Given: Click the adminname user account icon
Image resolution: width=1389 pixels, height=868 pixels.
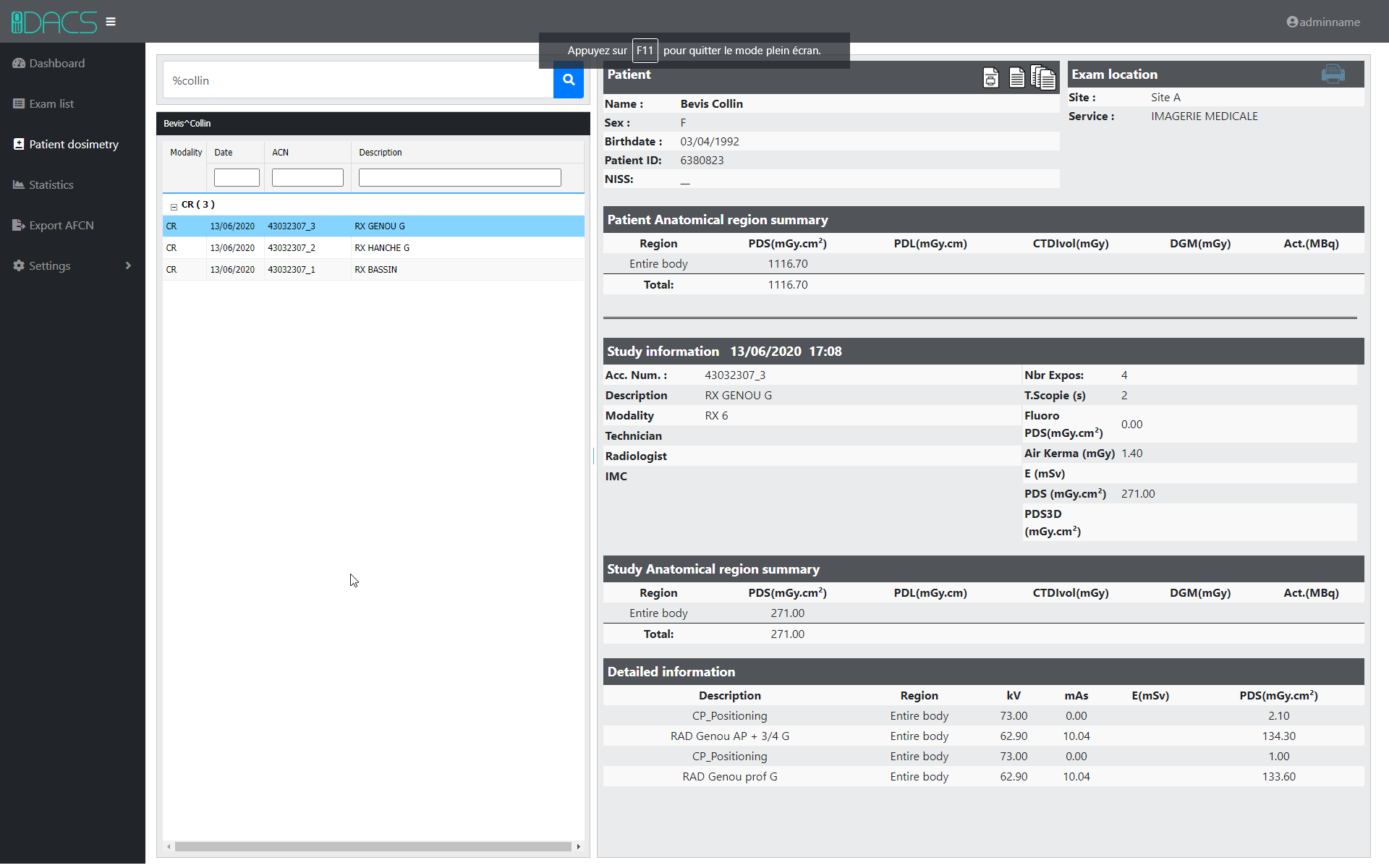Looking at the screenshot, I should tap(1292, 22).
